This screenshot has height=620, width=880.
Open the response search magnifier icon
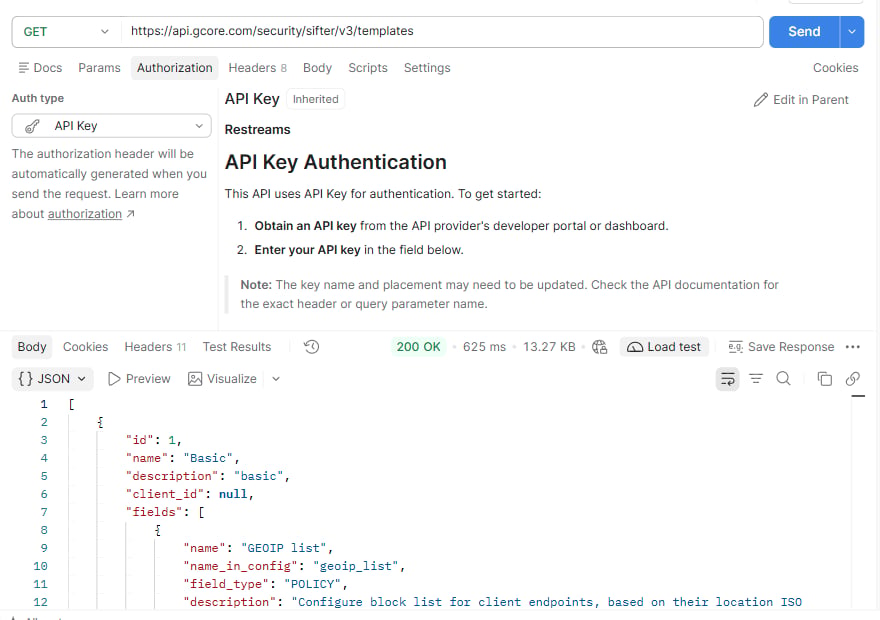click(x=783, y=379)
